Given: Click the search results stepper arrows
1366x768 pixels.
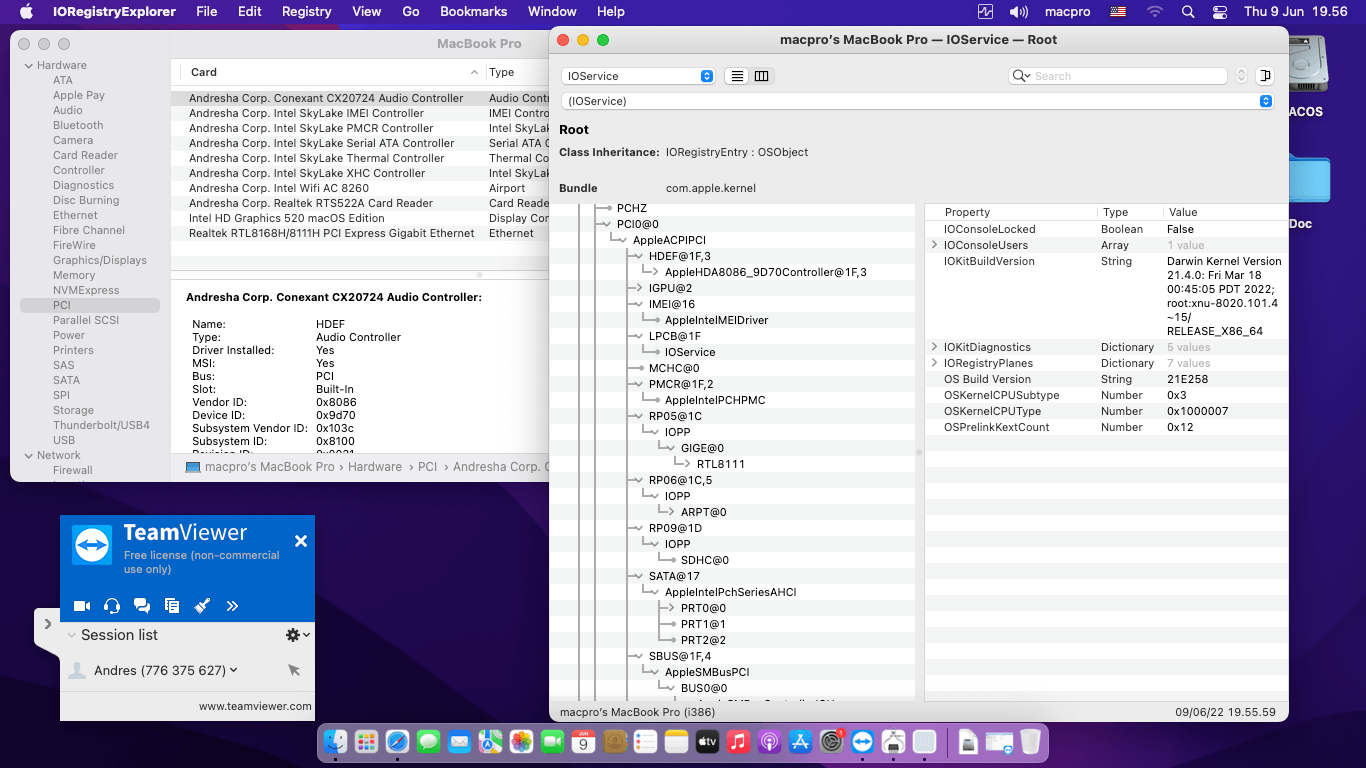Looking at the screenshot, I should [1241, 76].
